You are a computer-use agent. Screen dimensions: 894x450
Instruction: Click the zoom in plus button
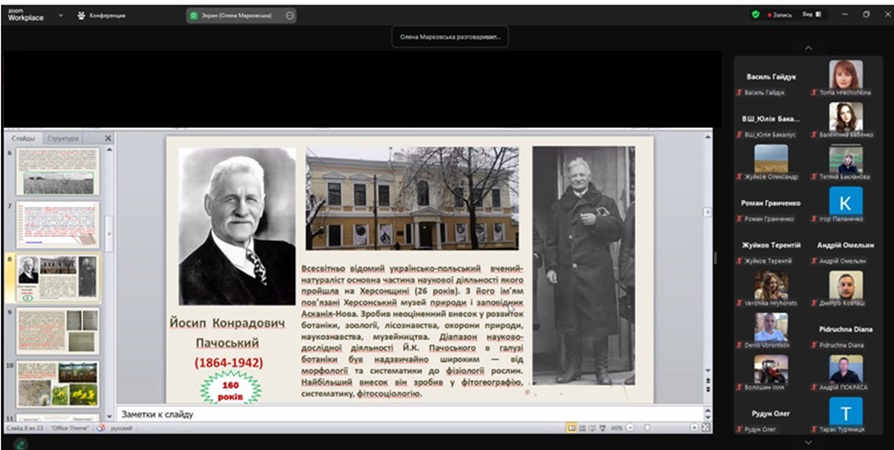click(x=694, y=428)
